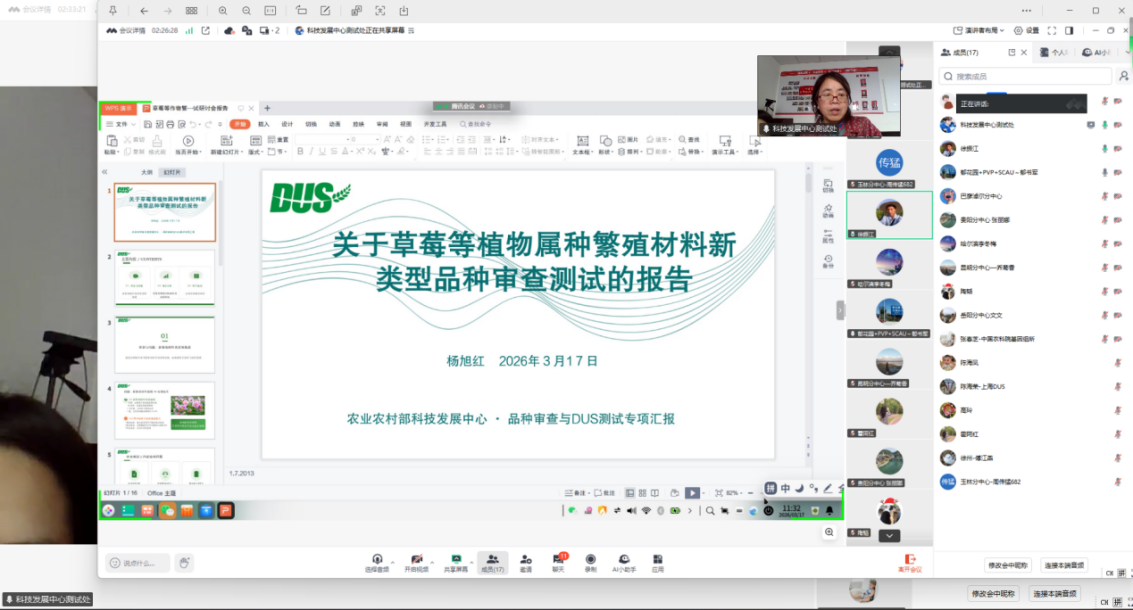Click the red 离开会议 leave meeting button
Viewport: 1133px width, 610px height.
[x=910, y=563]
